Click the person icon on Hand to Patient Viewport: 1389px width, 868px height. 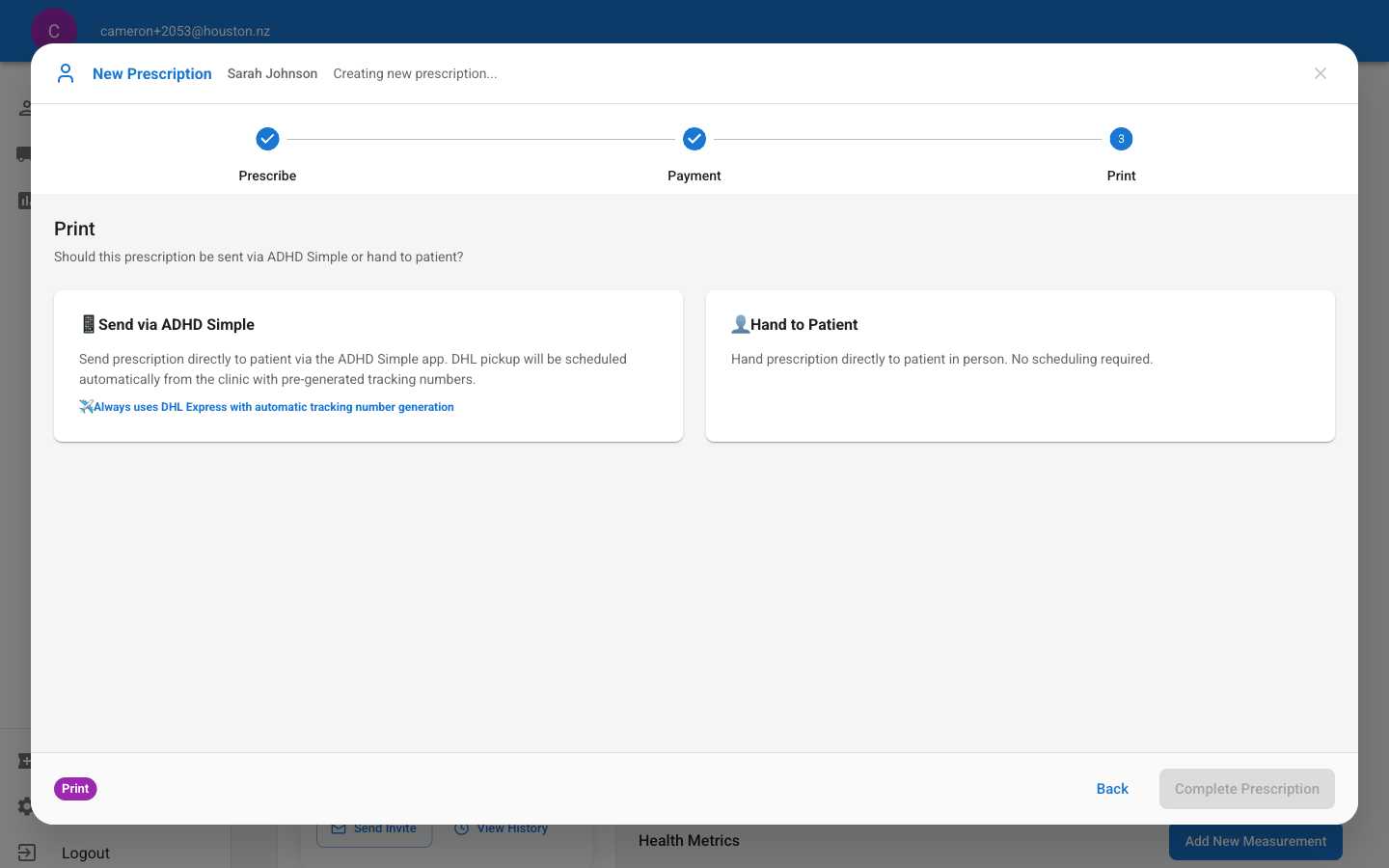pyautogui.click(x=740, y=324)
